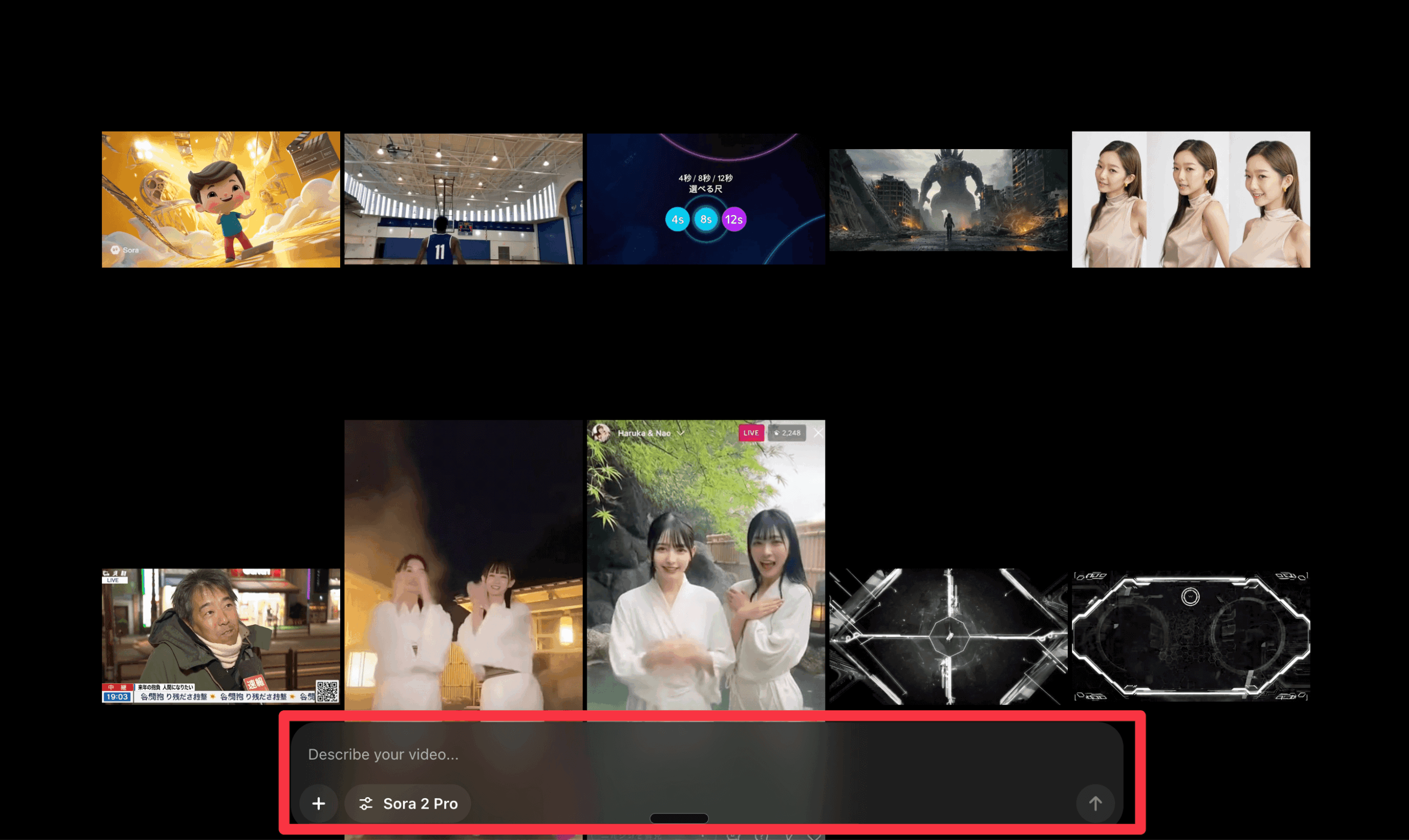Expand the Haruka & Nao dropdown chevron
The image size is (1409, 840).
(681, 432)
